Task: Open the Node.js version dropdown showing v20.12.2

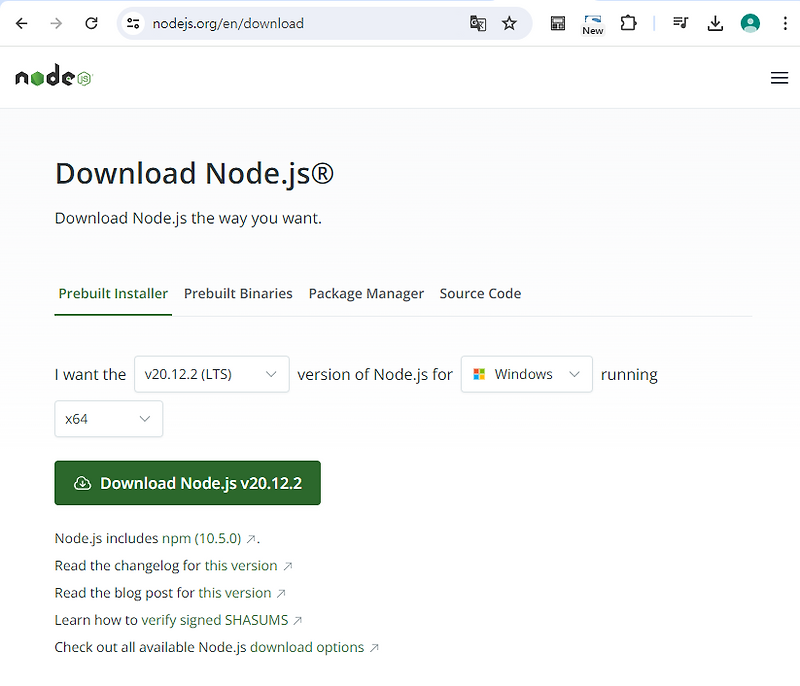Action: [x=211, y=373]
